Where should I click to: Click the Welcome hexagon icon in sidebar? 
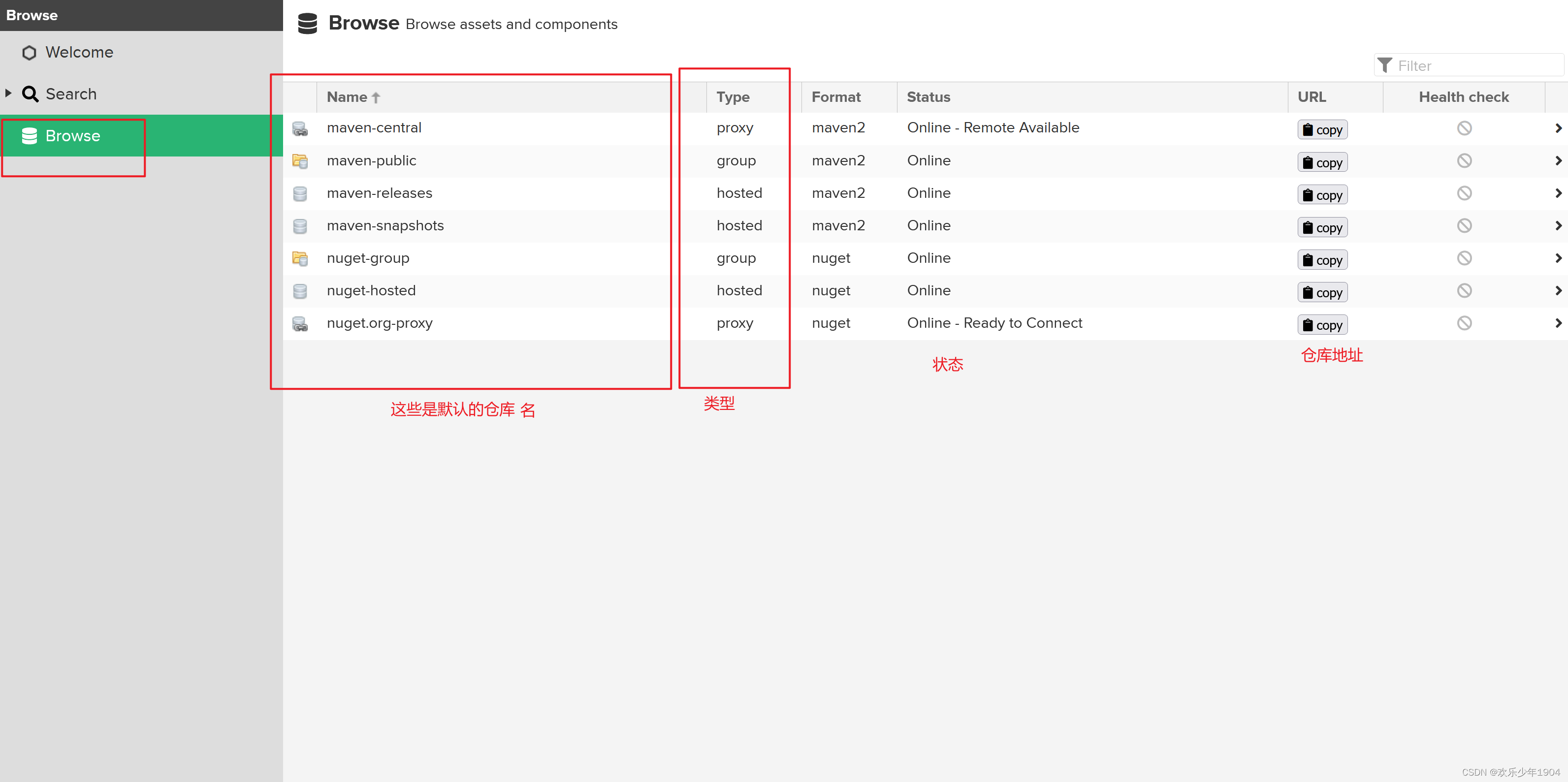coord(29,53)
